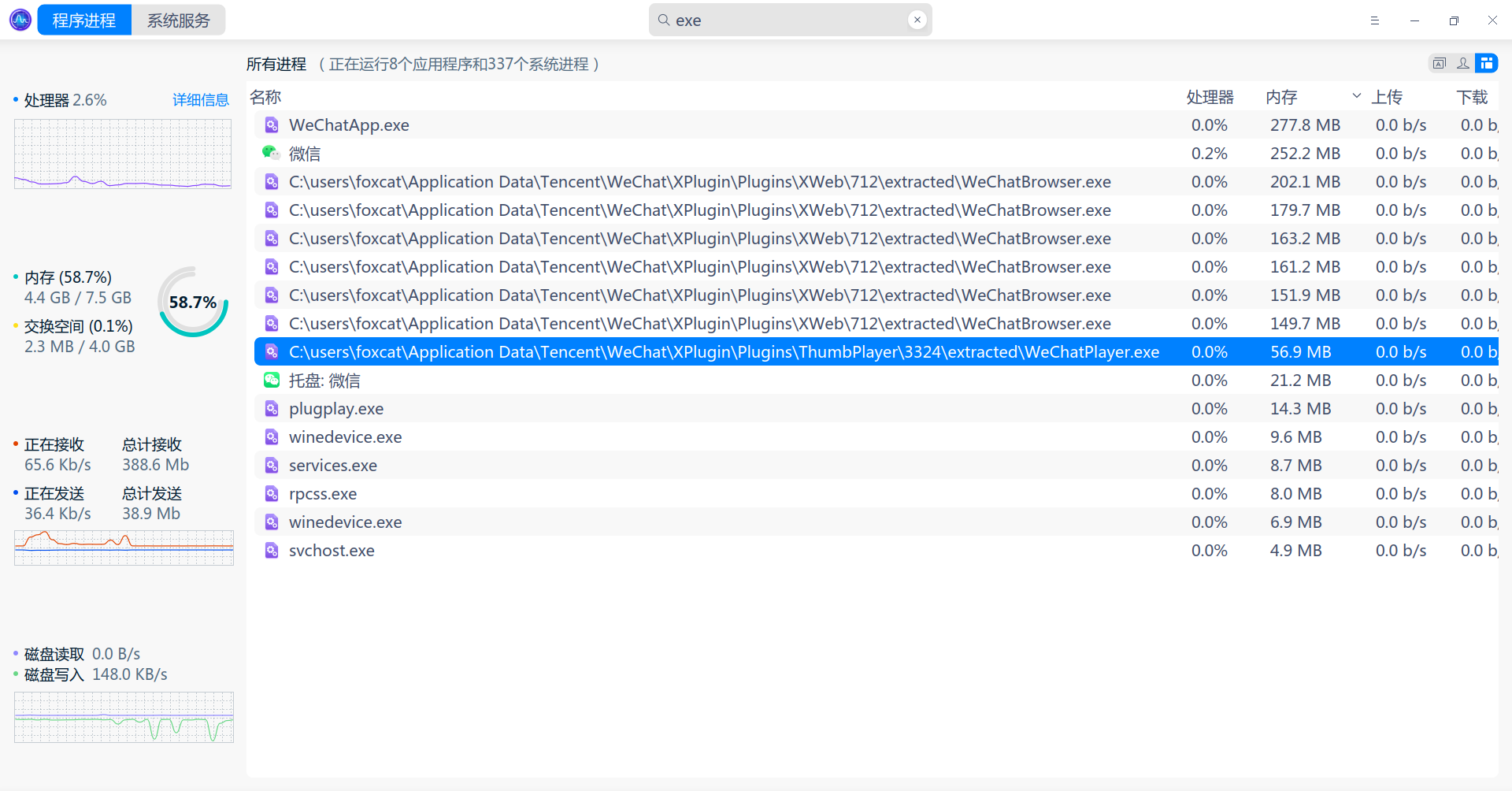
Task: Click the 处理器 2.6% label
Action: (65, 100)
